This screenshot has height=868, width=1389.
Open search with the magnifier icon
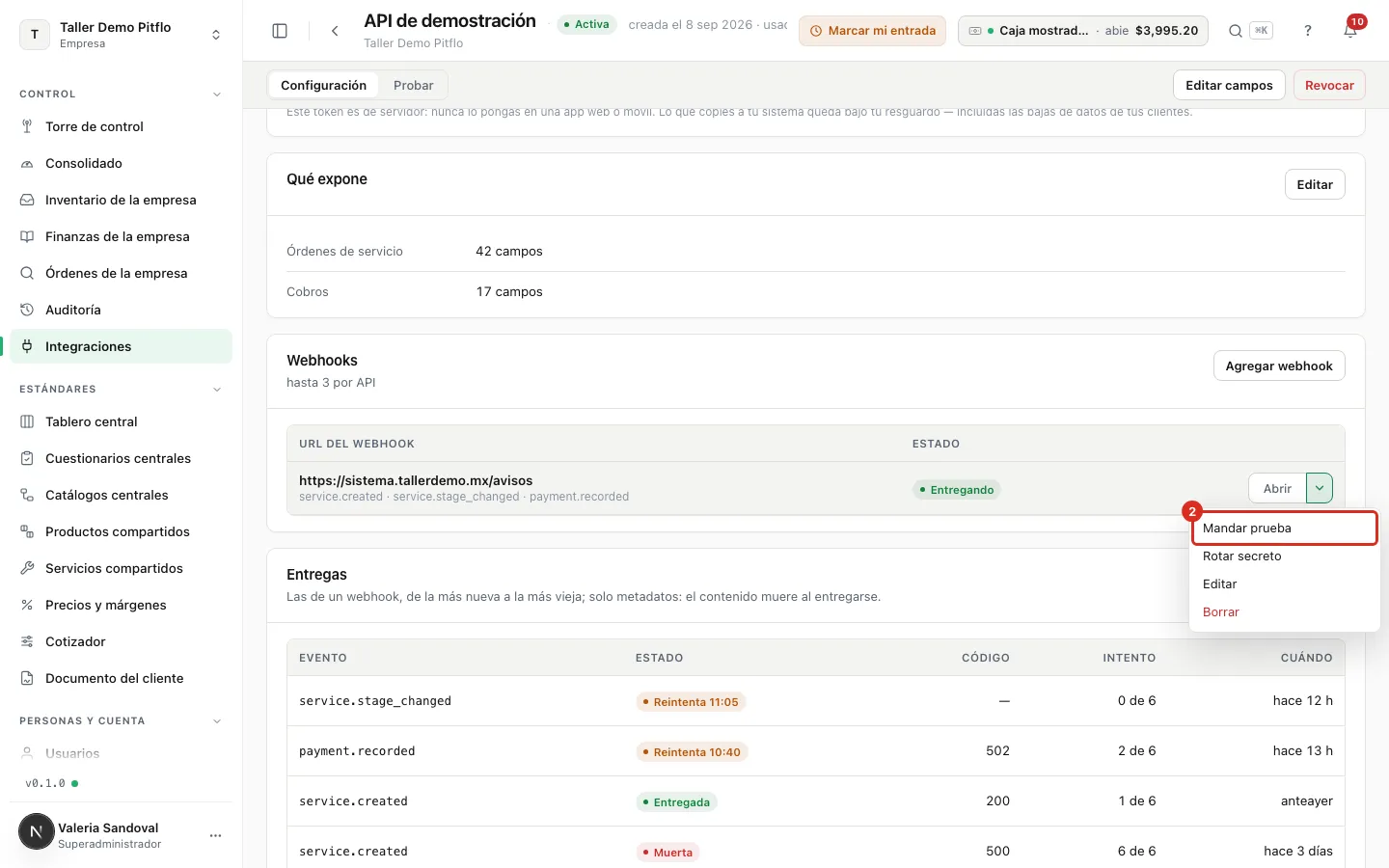[x=1235, y=31]
